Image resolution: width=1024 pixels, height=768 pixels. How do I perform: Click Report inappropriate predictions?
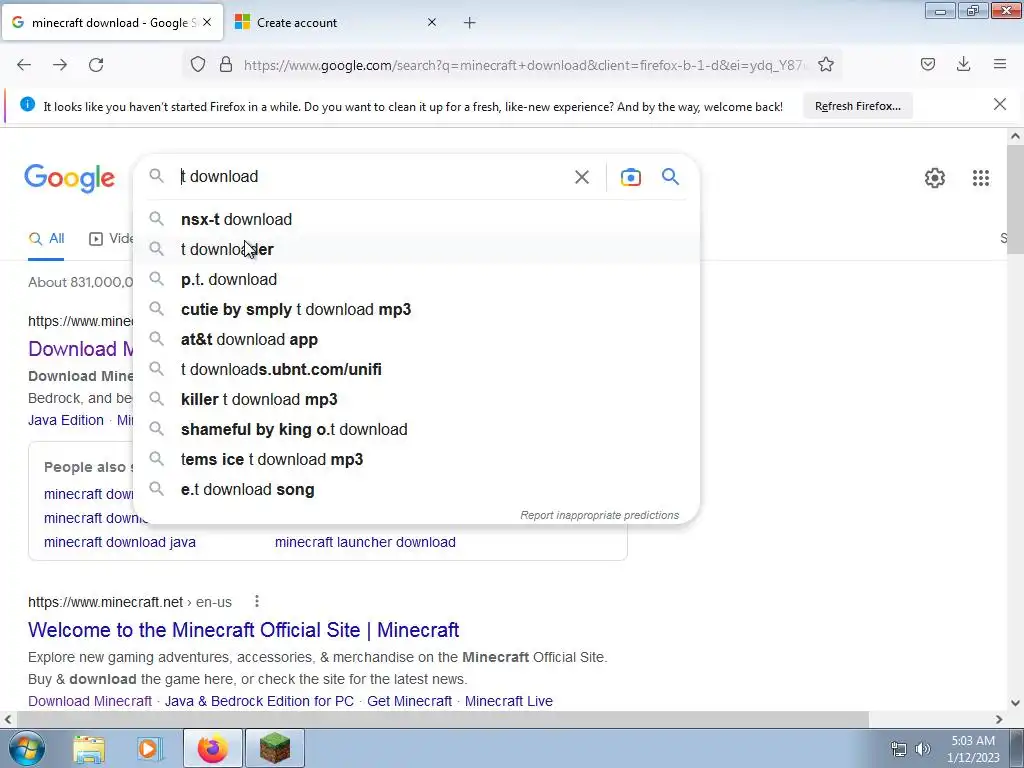coord(600,515)
